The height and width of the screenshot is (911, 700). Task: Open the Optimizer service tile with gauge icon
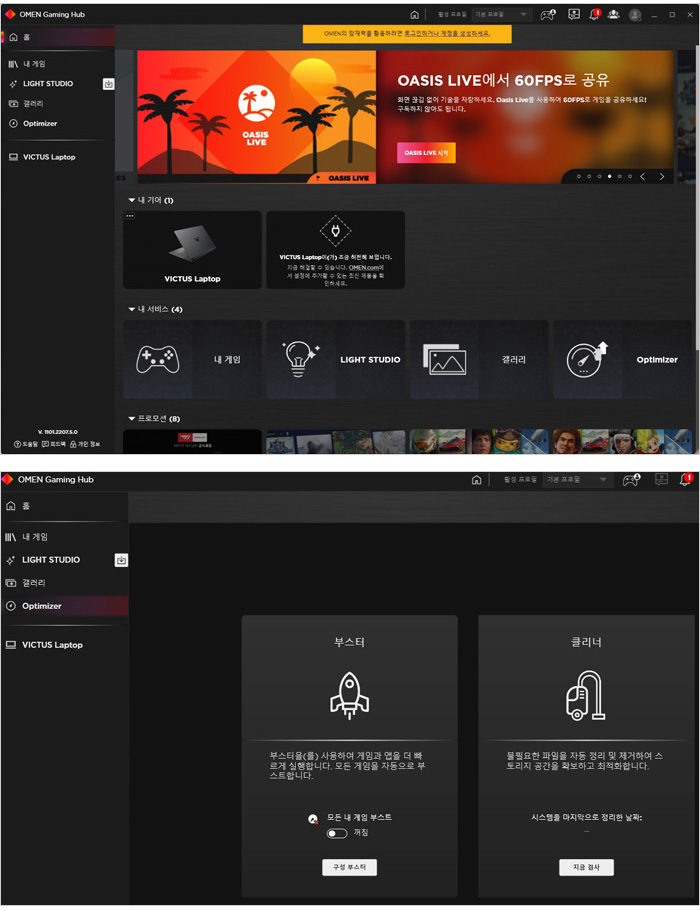click(622, 360)
